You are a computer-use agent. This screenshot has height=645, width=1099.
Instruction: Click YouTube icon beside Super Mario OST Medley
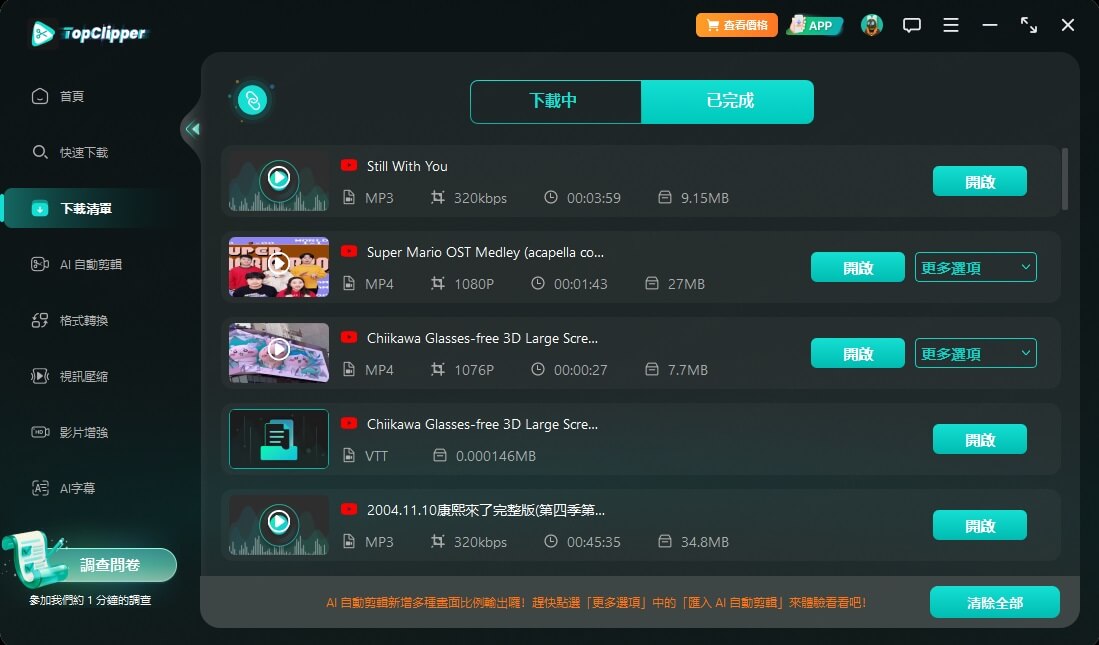(x=349, y=251)
